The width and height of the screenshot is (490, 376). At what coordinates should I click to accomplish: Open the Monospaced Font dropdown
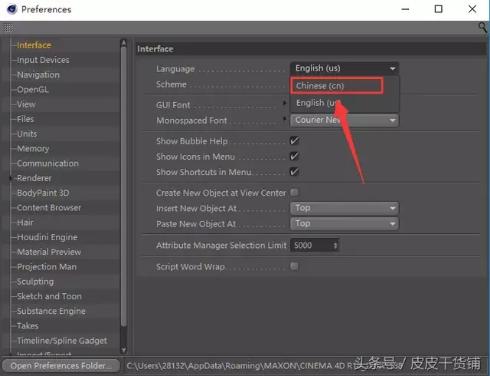[x=344, y=120]
